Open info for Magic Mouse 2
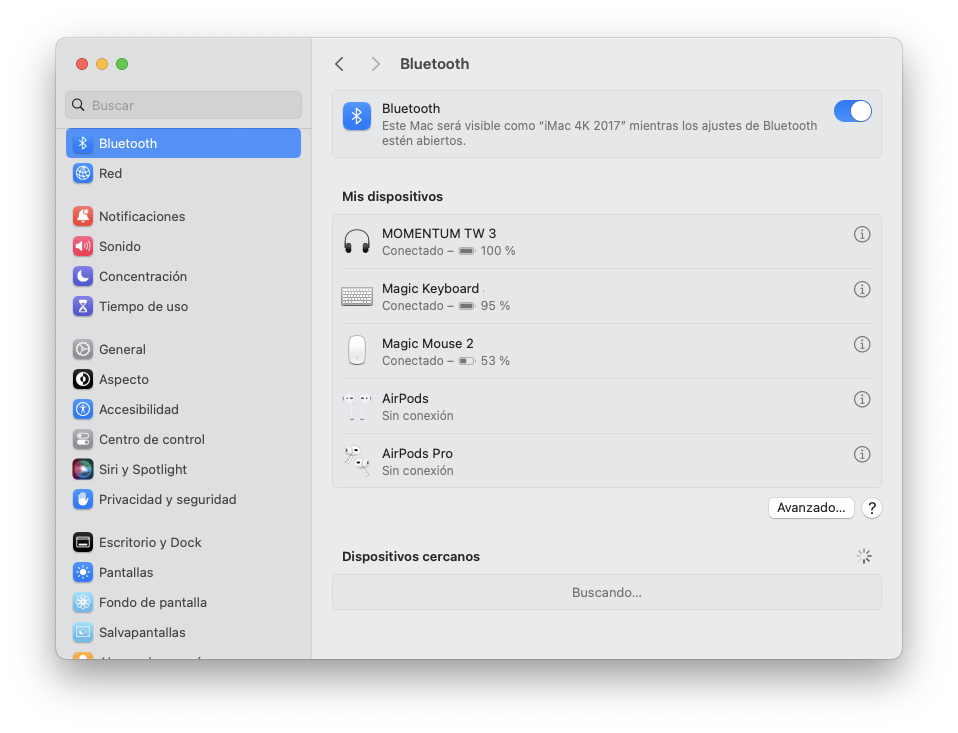The height and width of the screenshot is (733, 958). pyautogui.click(x=861, y=344)
